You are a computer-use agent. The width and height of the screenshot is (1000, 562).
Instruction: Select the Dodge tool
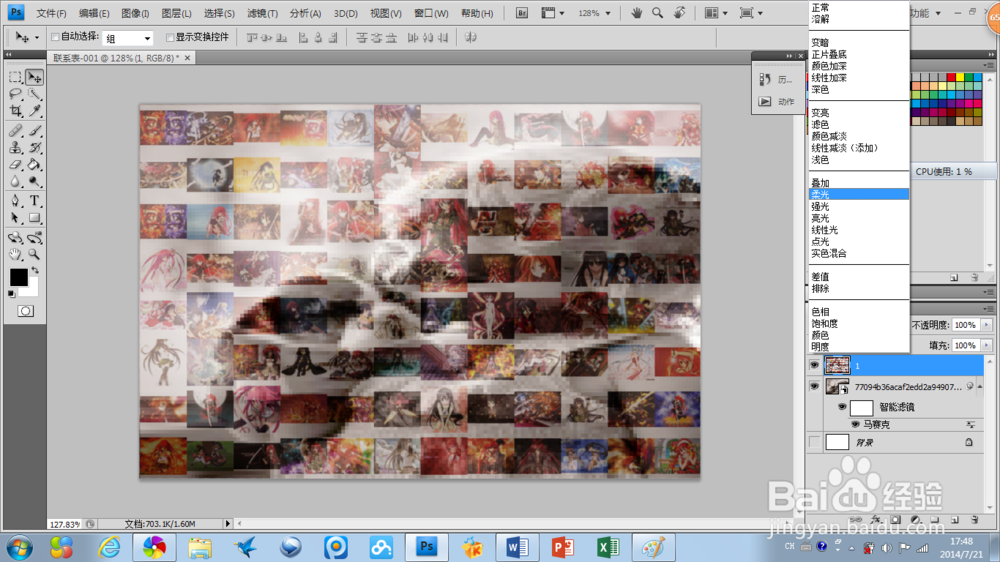coord(34,182)
